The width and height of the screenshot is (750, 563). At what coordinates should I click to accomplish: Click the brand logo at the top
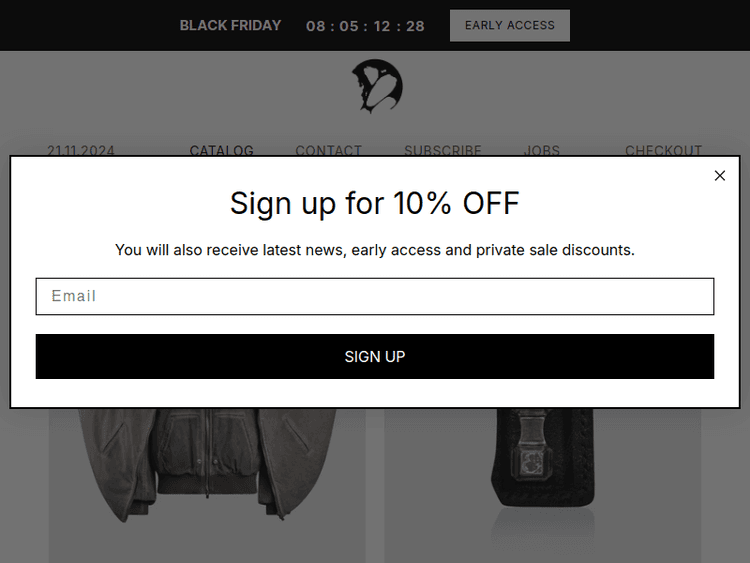376,86
